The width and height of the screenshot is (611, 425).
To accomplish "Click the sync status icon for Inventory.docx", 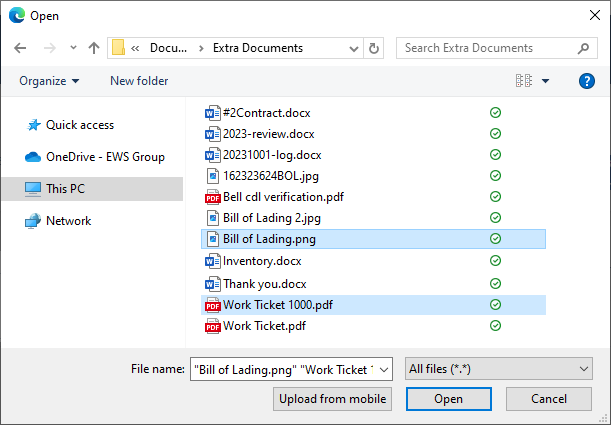I will [495, 260].
